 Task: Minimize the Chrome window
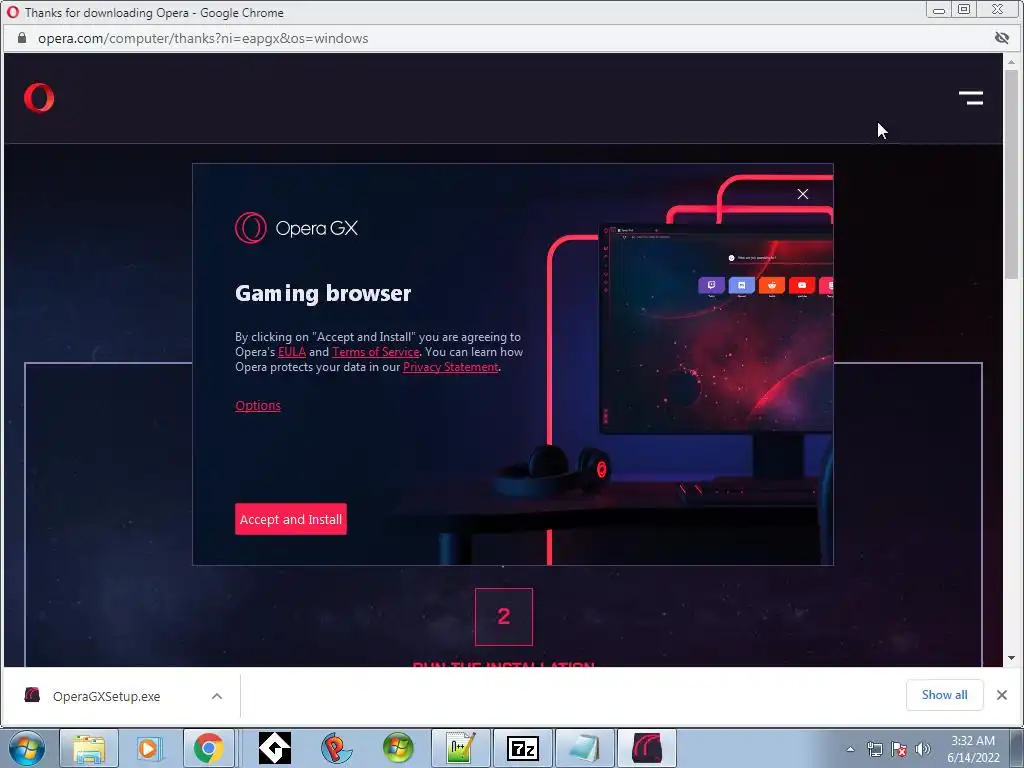click(938, 10)
